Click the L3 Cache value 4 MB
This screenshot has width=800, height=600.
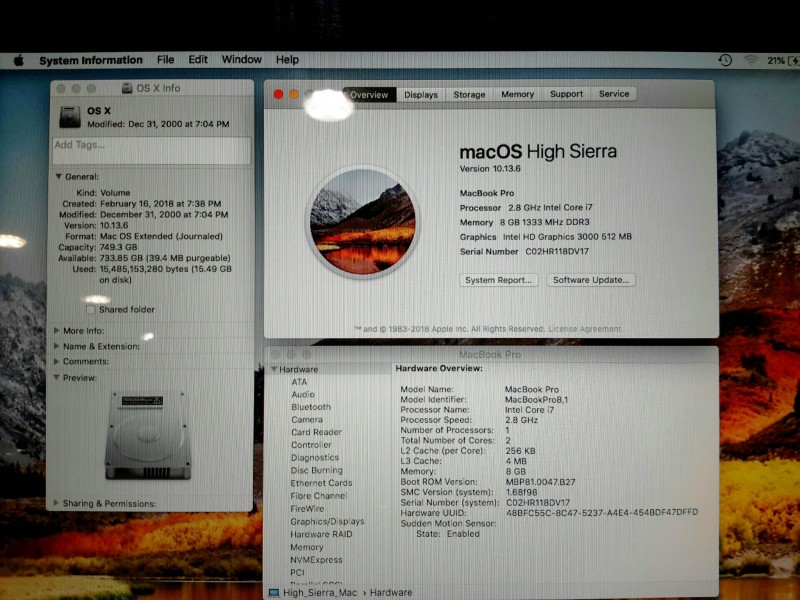click(x=516, y=461)
